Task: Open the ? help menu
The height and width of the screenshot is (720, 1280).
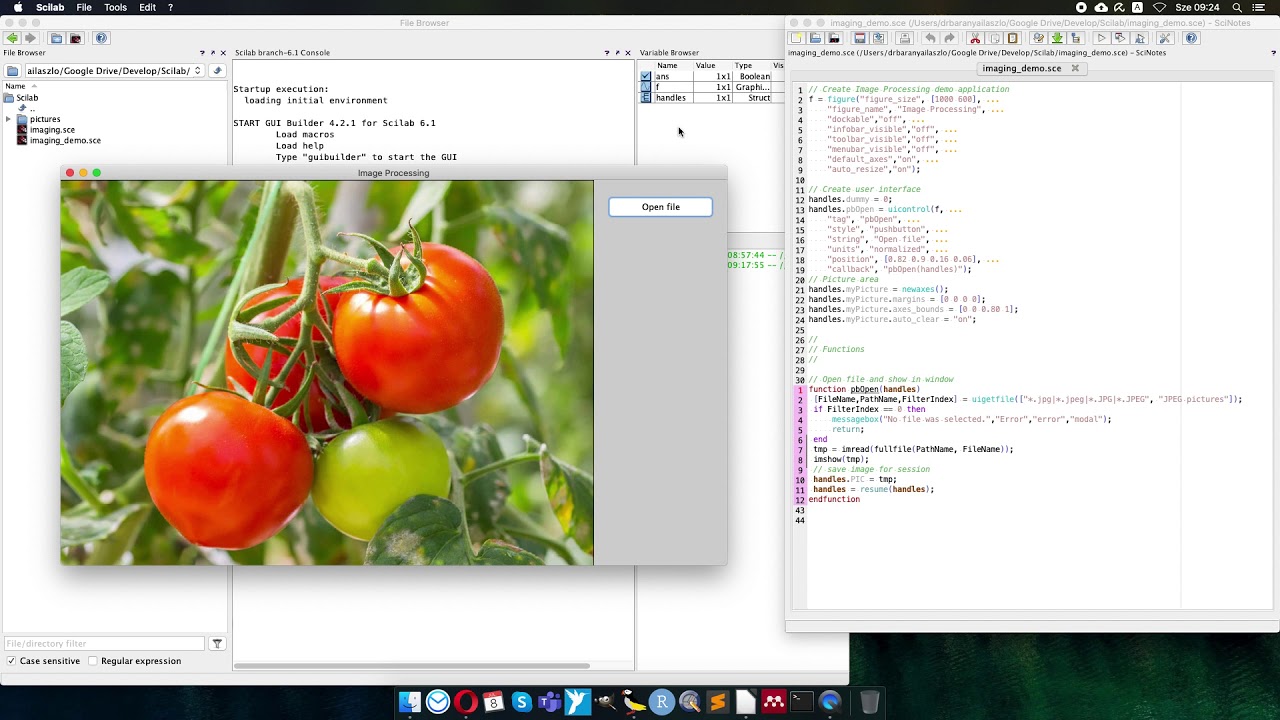Action: [x=170, y=7]
